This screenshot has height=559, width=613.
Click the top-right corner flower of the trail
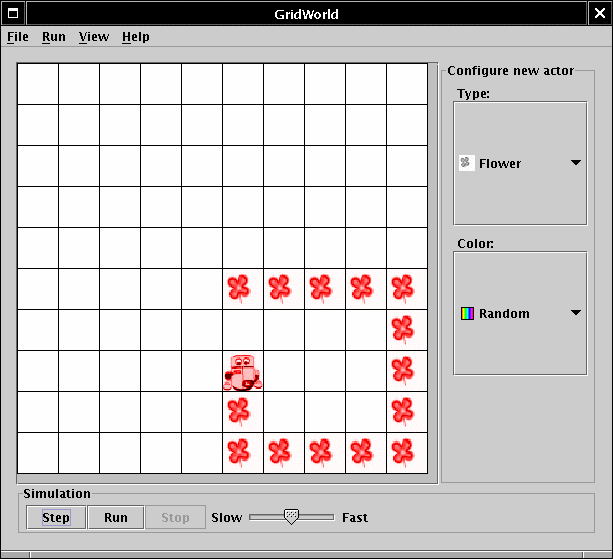[403, 289]
